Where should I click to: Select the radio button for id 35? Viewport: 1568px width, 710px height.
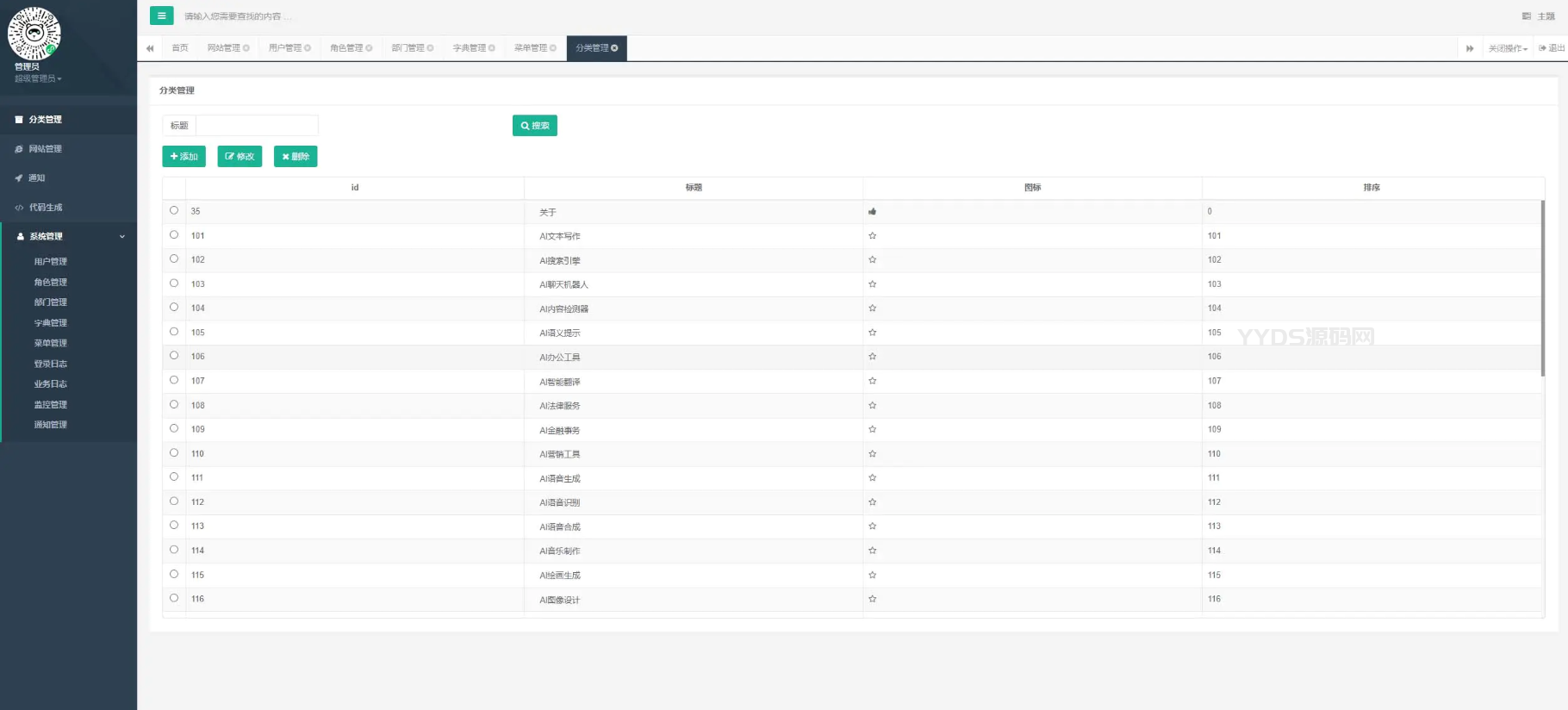pyautogui.click(x=174, y=210)
